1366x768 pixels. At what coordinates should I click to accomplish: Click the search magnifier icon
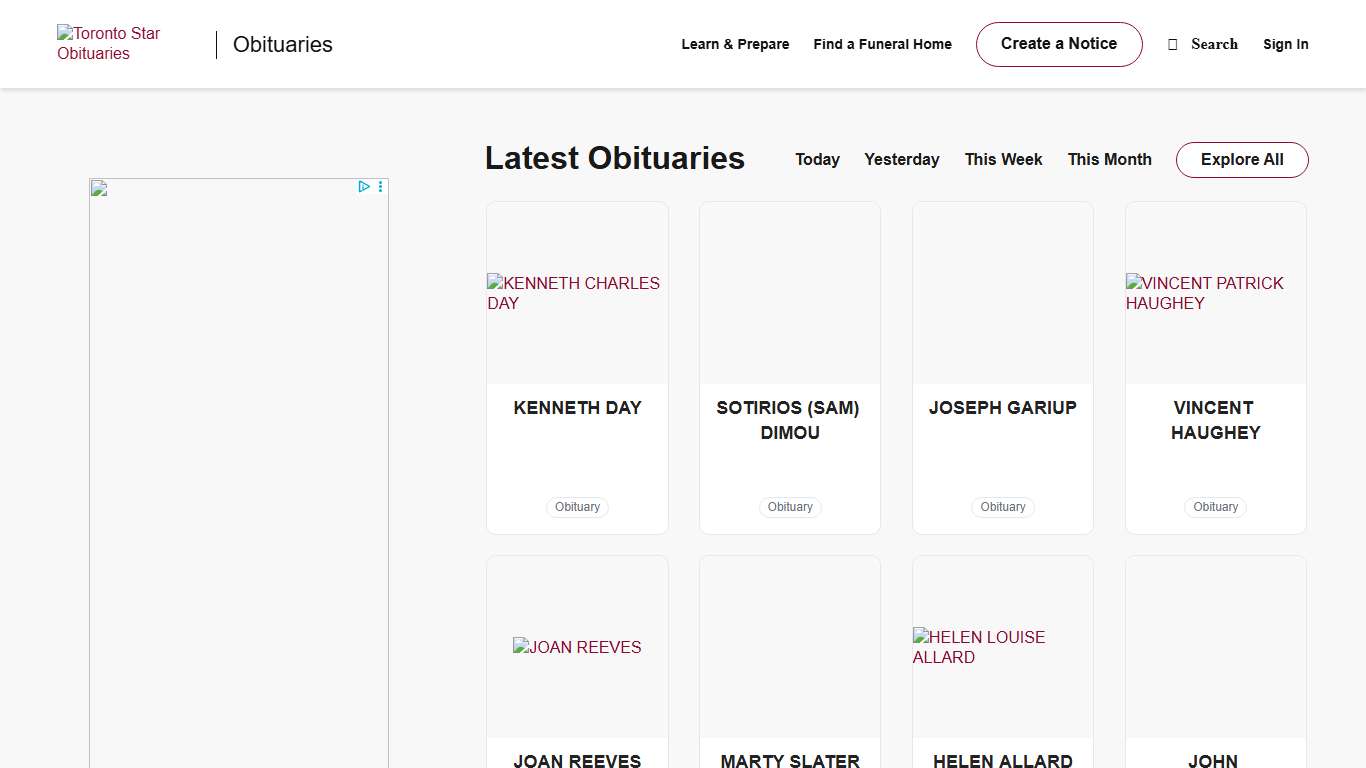[x=1173, y=44]
